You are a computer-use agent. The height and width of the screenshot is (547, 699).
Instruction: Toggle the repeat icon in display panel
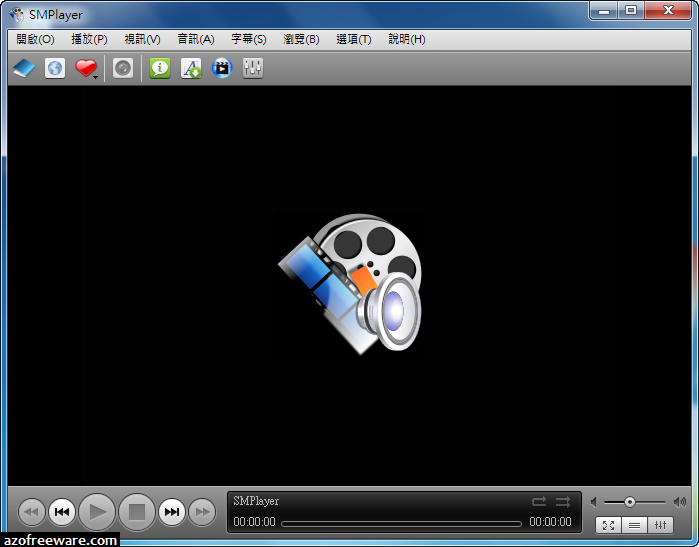(539, 502)
